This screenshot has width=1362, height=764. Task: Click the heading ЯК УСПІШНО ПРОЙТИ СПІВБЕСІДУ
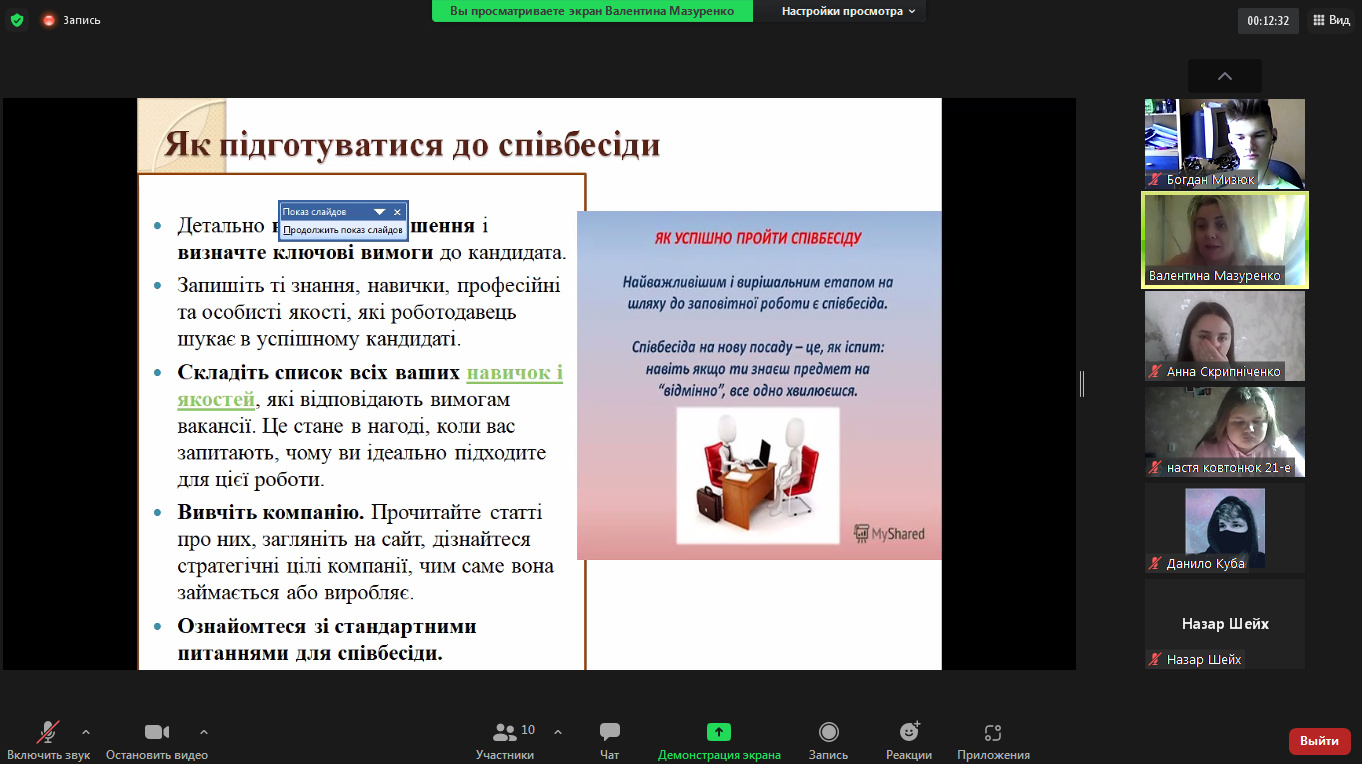(x=758, y=238)
